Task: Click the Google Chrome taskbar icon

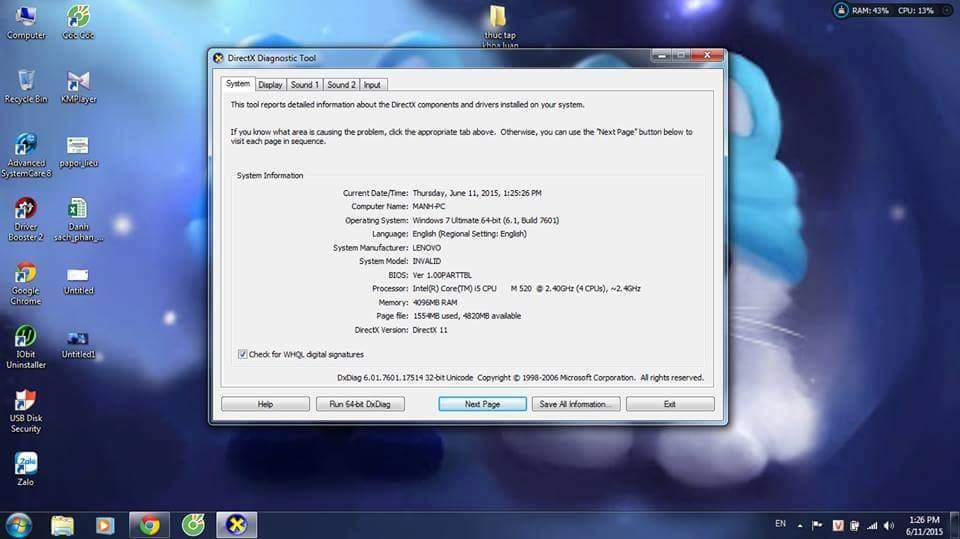Action: pos(150,524)
